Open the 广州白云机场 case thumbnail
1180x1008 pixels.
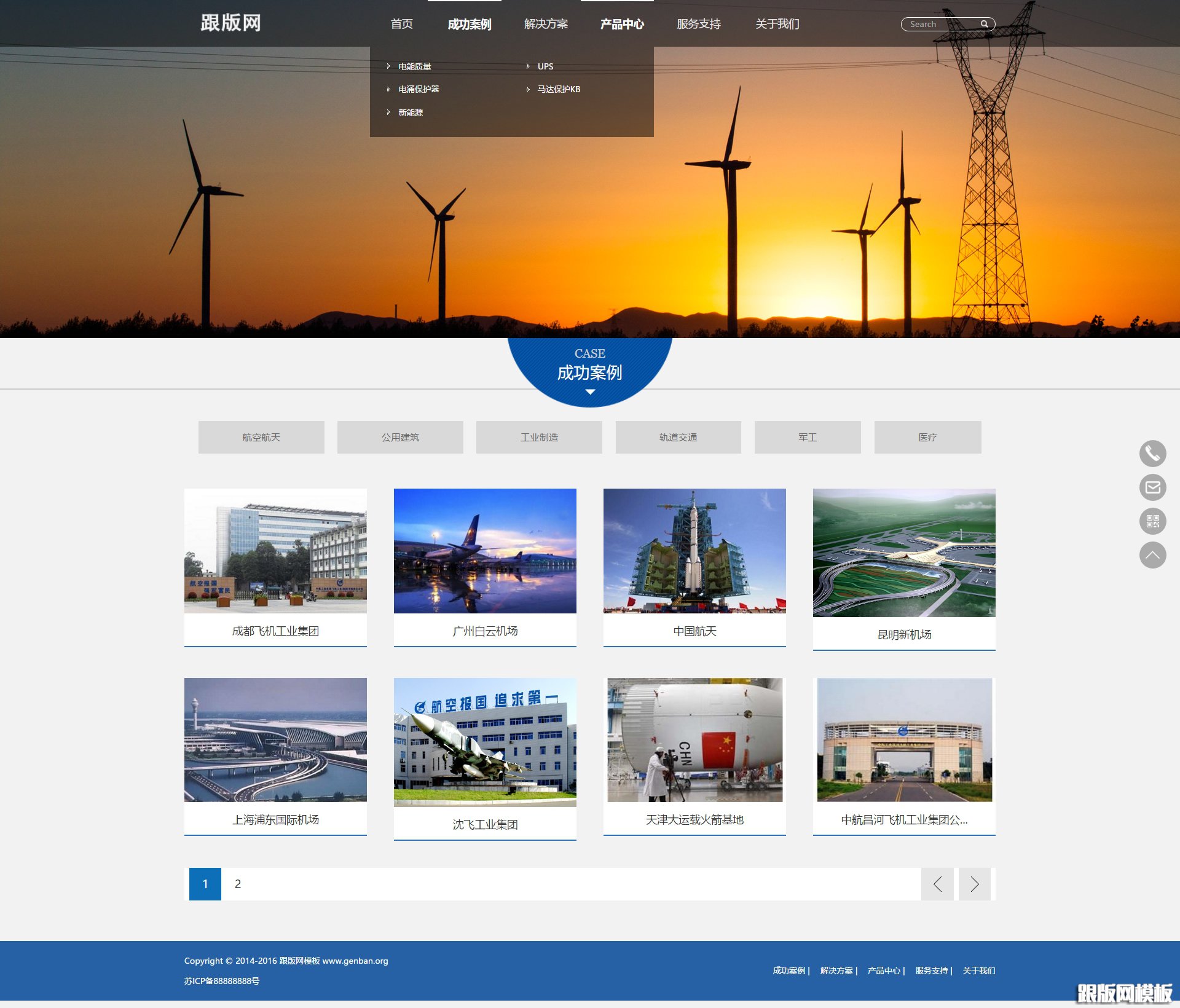[x=485, y=551]
